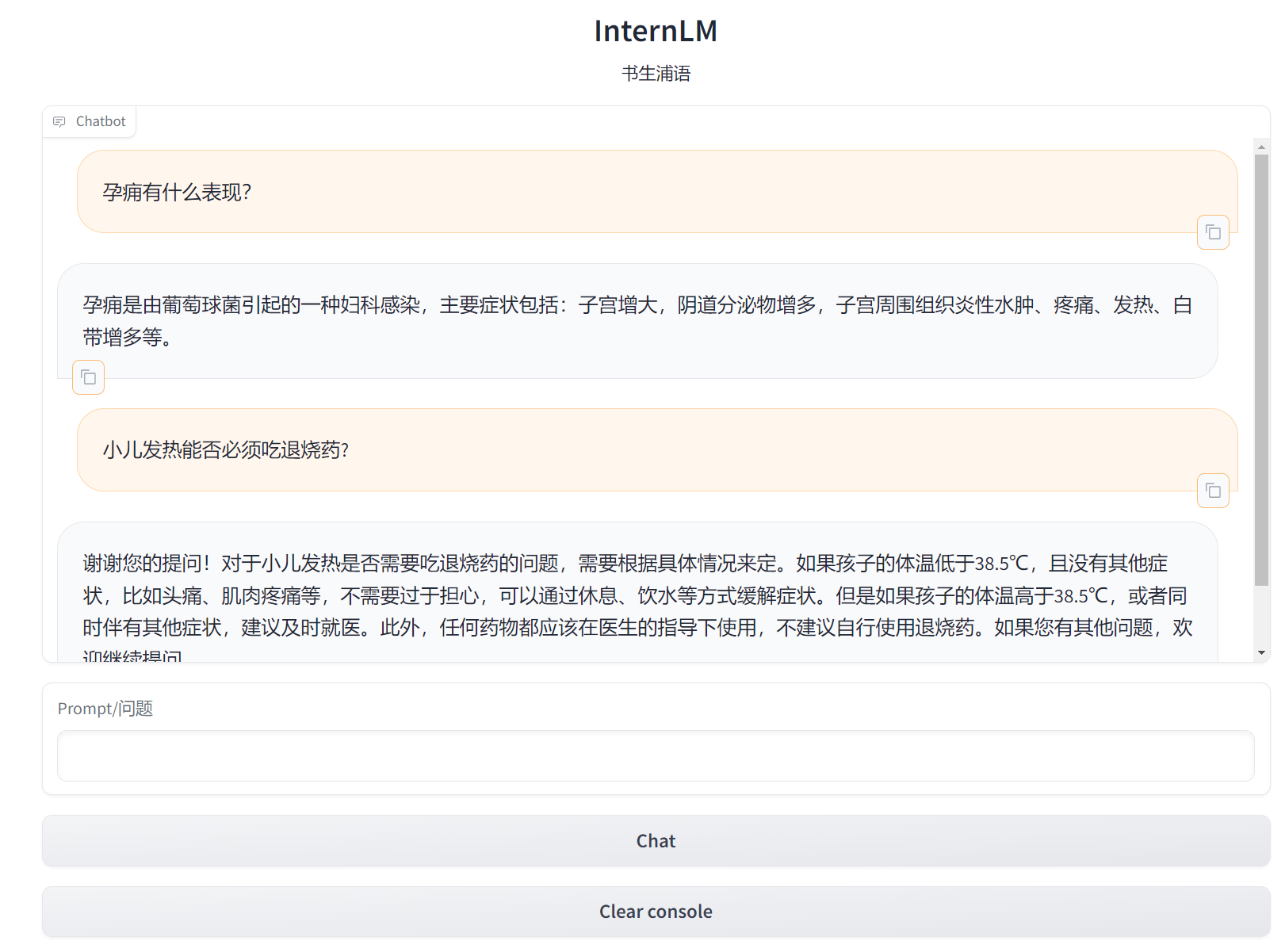The image size is (1285, 952).
Task: Click the scrollbar down arrow
Action: click(1261, 653)
